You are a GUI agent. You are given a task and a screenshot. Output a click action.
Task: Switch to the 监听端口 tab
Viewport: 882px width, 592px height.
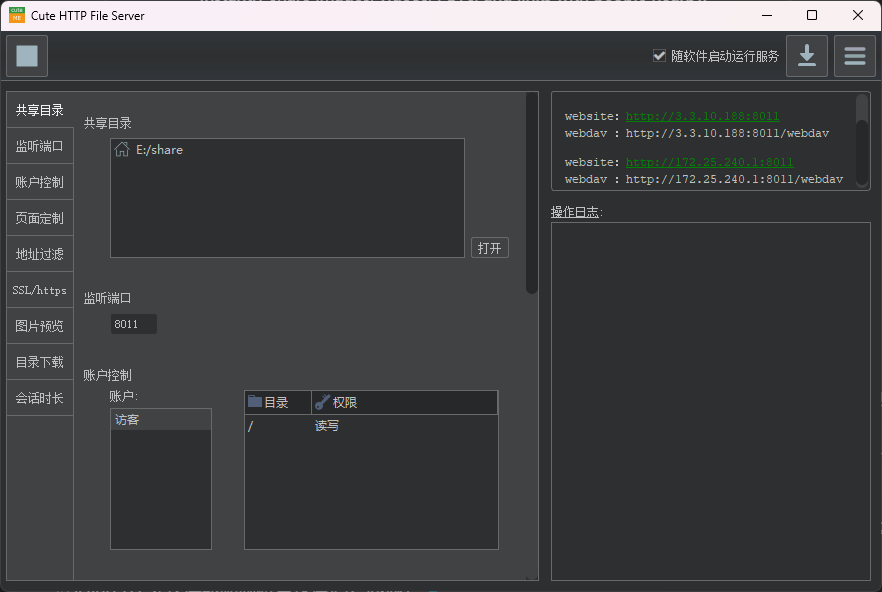pyautogui.click(x=40, y=146)
